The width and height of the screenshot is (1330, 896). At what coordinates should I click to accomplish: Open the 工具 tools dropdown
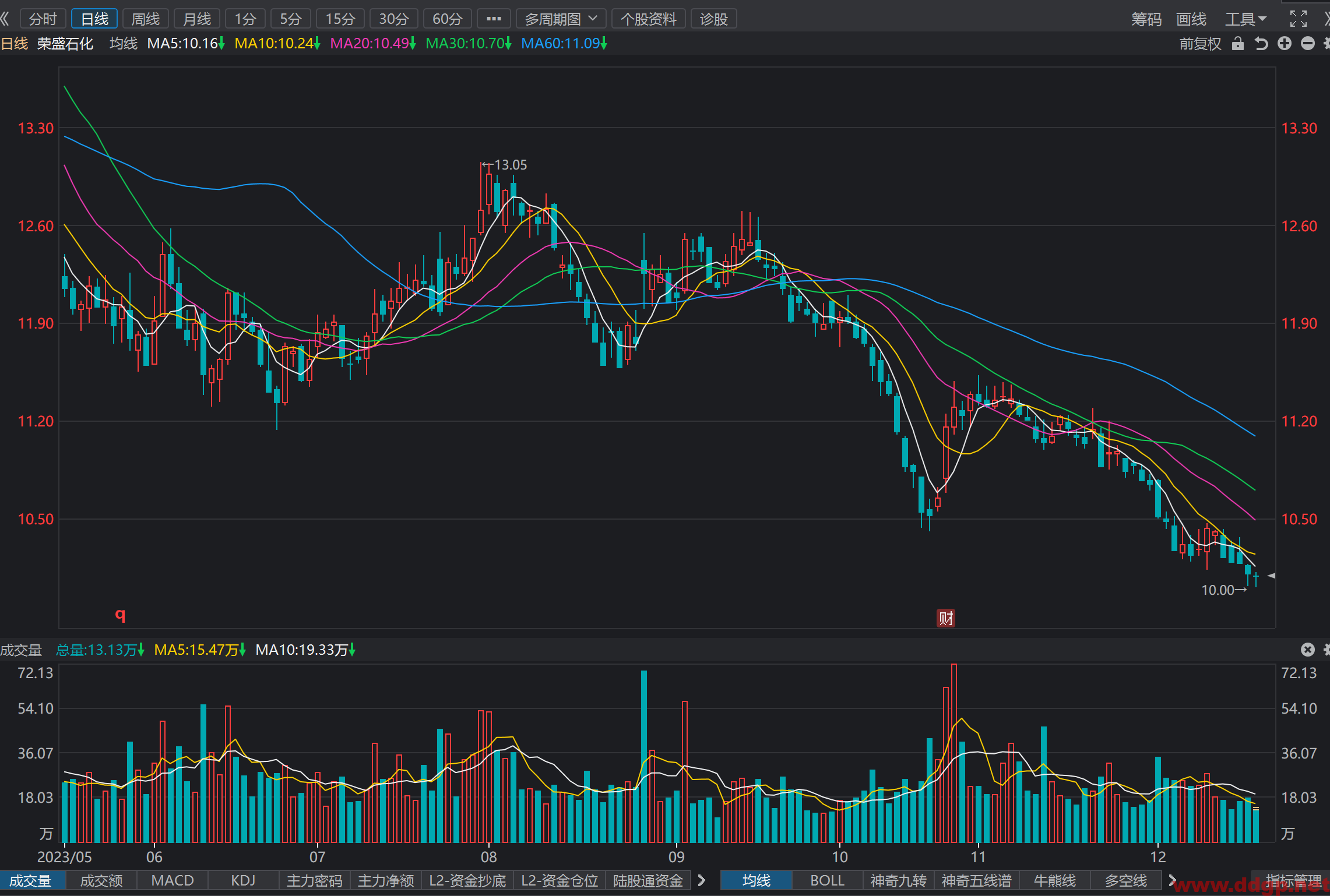pos(1245,19)
